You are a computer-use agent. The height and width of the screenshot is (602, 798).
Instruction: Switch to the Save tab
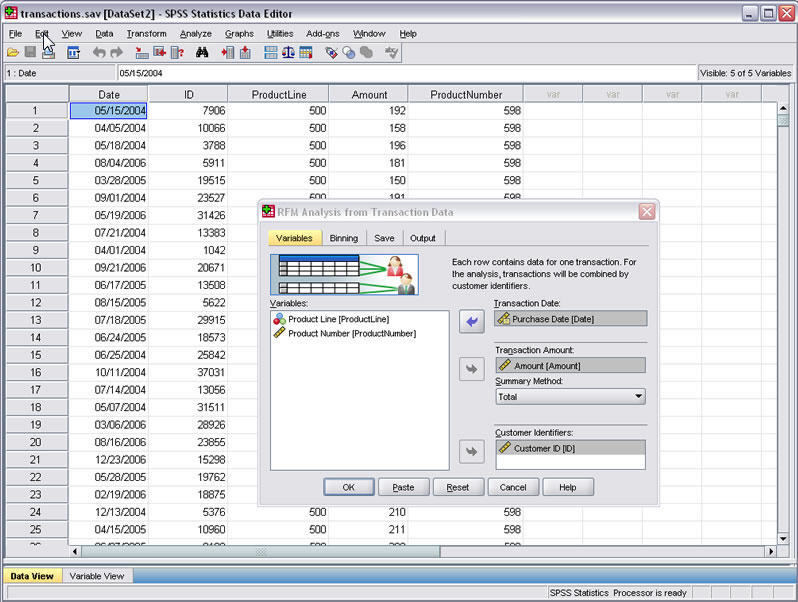pyautogui.click(x=384, y=238)
